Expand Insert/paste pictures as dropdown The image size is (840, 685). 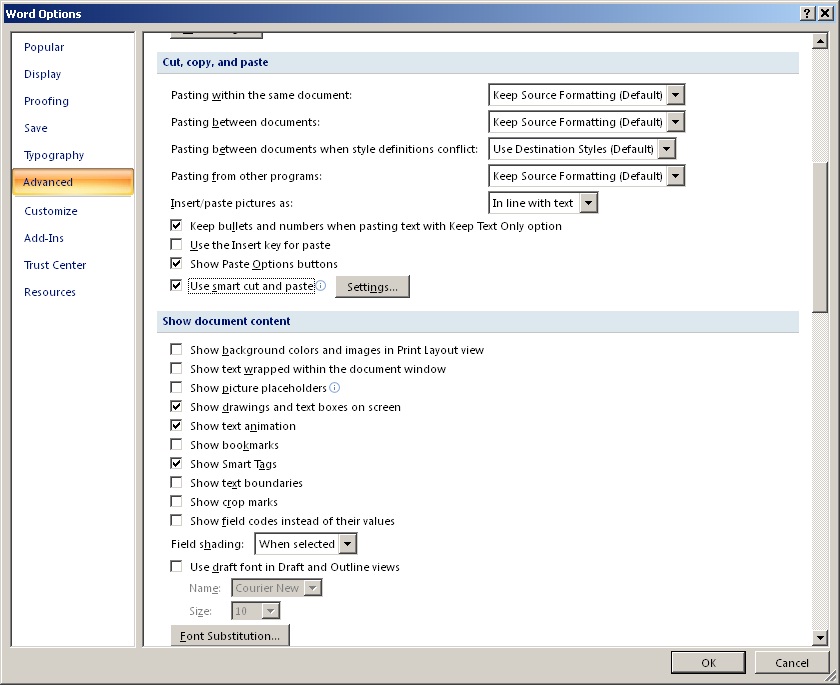click(x=589, y=203)
